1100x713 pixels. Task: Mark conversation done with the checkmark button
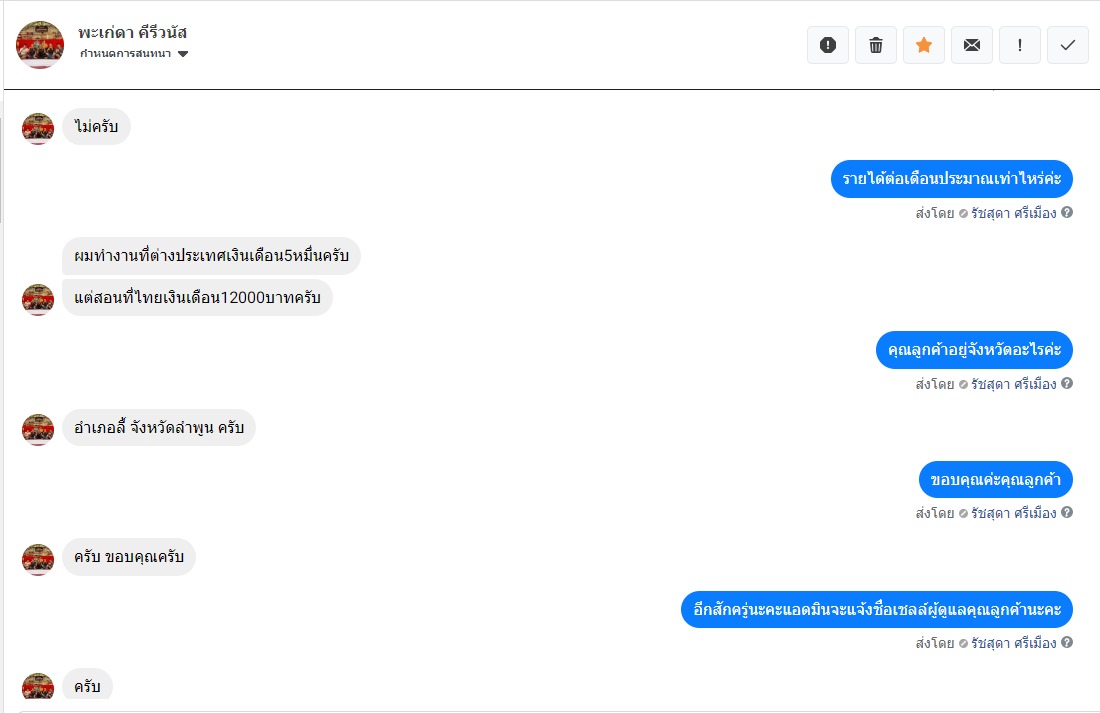pyautogui.click(x=1068, y=45)
